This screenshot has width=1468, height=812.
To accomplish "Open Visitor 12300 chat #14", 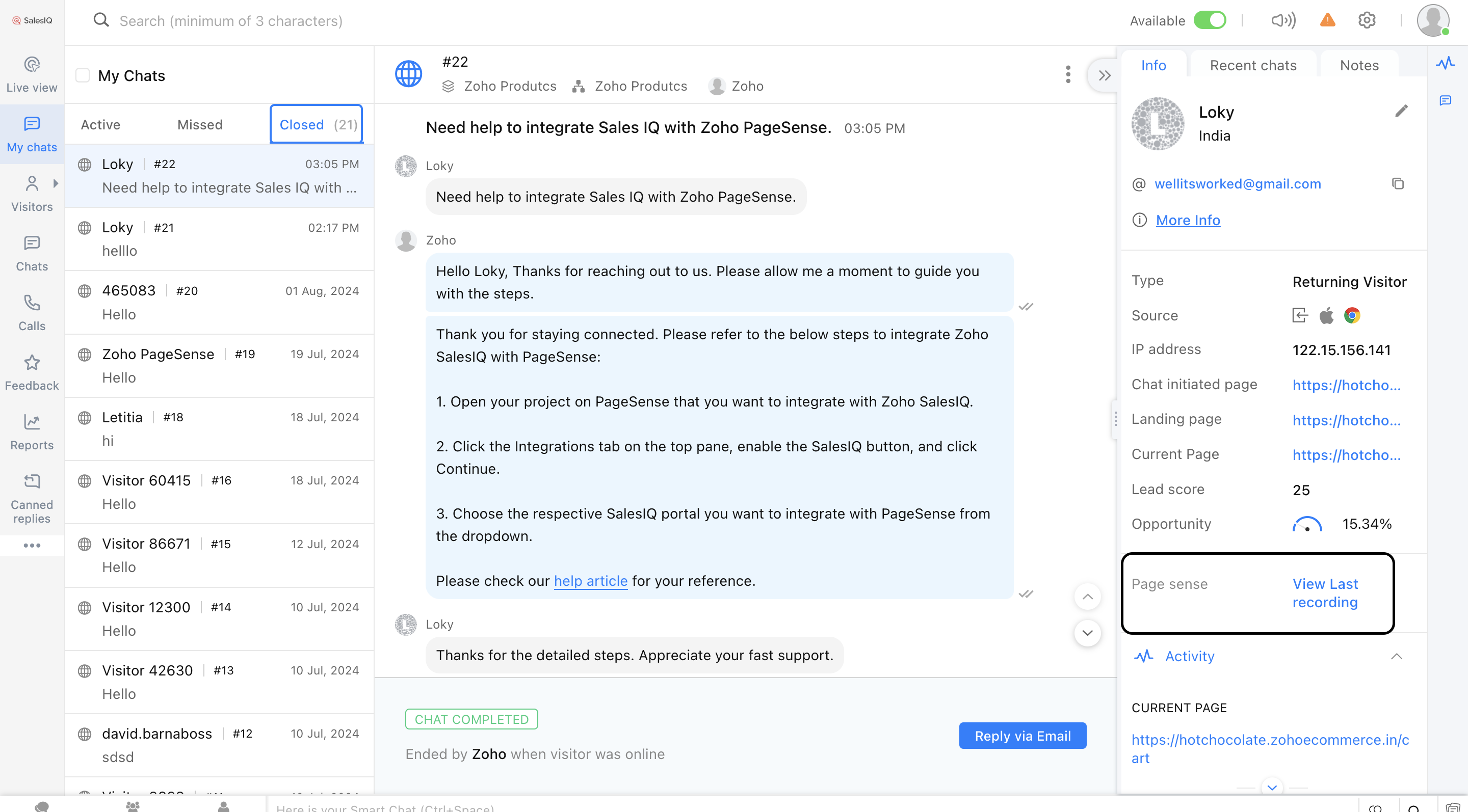I will pyautogui.click(x=219, y=619).
